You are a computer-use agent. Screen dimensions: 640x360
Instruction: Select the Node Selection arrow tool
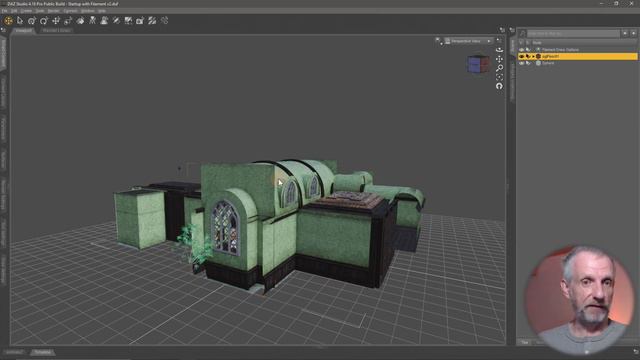point(20,20)
